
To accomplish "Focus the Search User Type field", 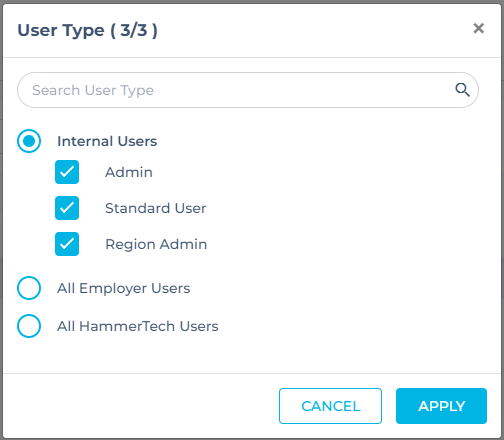I will click(x=248, y=90).
